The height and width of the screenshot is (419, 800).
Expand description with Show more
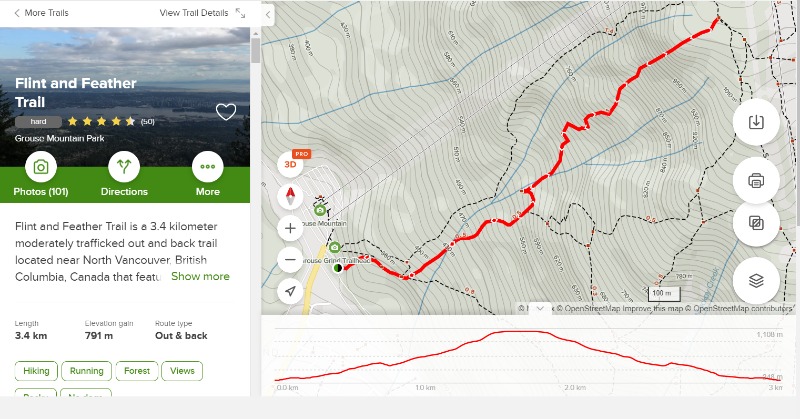click(x=200, y=276)
